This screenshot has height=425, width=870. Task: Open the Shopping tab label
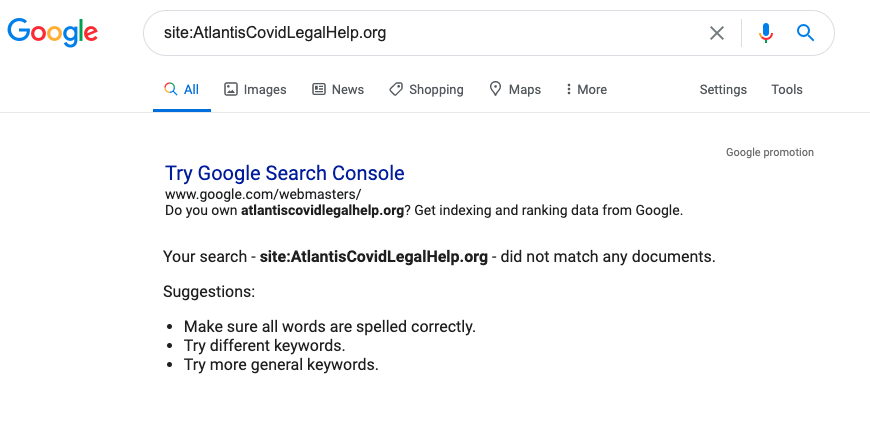pos(436,89)
